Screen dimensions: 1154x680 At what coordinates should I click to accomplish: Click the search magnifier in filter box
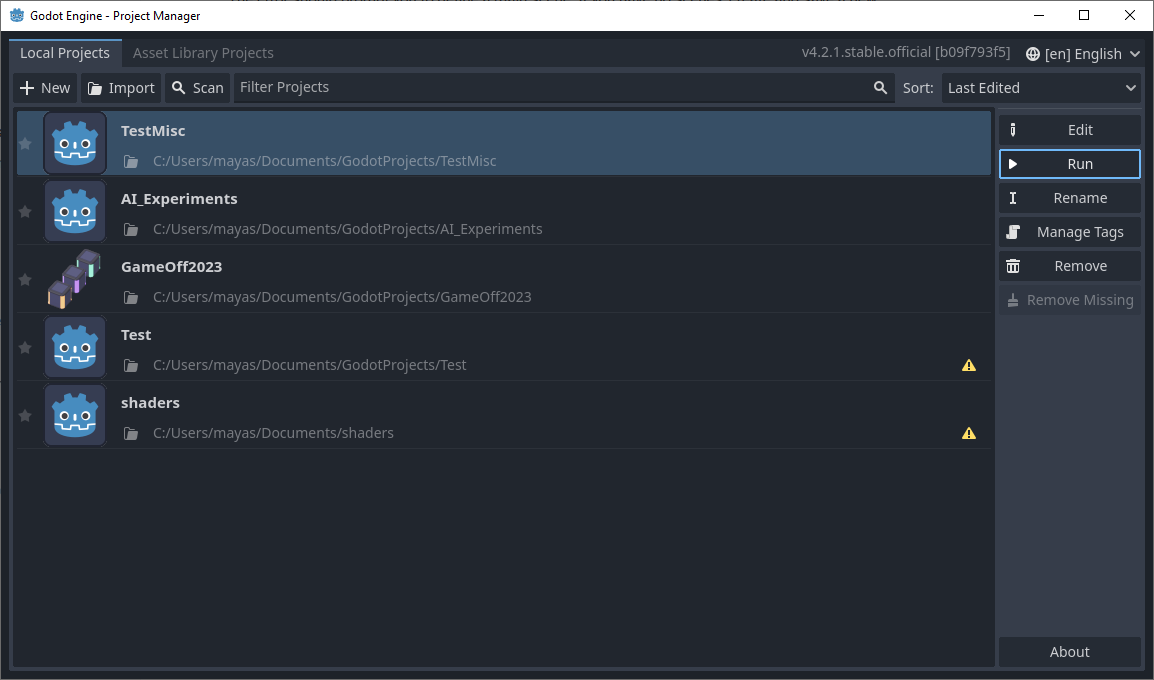[880, 88]
